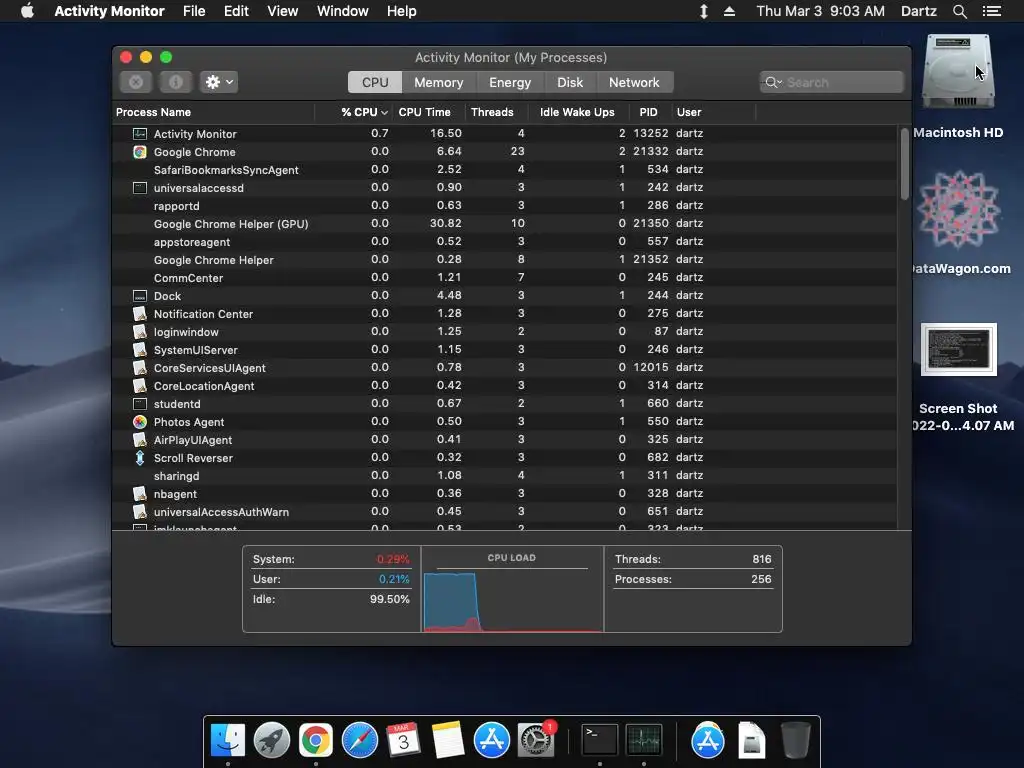Image resolution: width=1024 pixels, height=768 pixels.
Task: Select the rapportd process row
Action: (505, 206)
